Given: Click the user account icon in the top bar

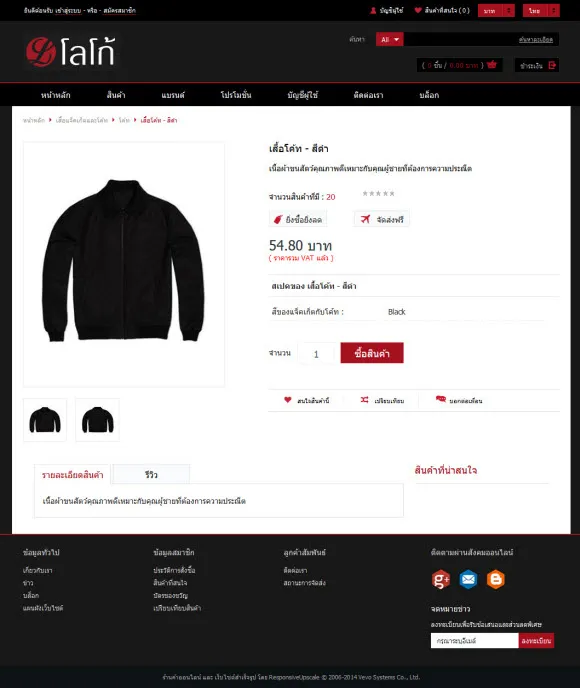Looking at the screenshot, I should 373,10.
